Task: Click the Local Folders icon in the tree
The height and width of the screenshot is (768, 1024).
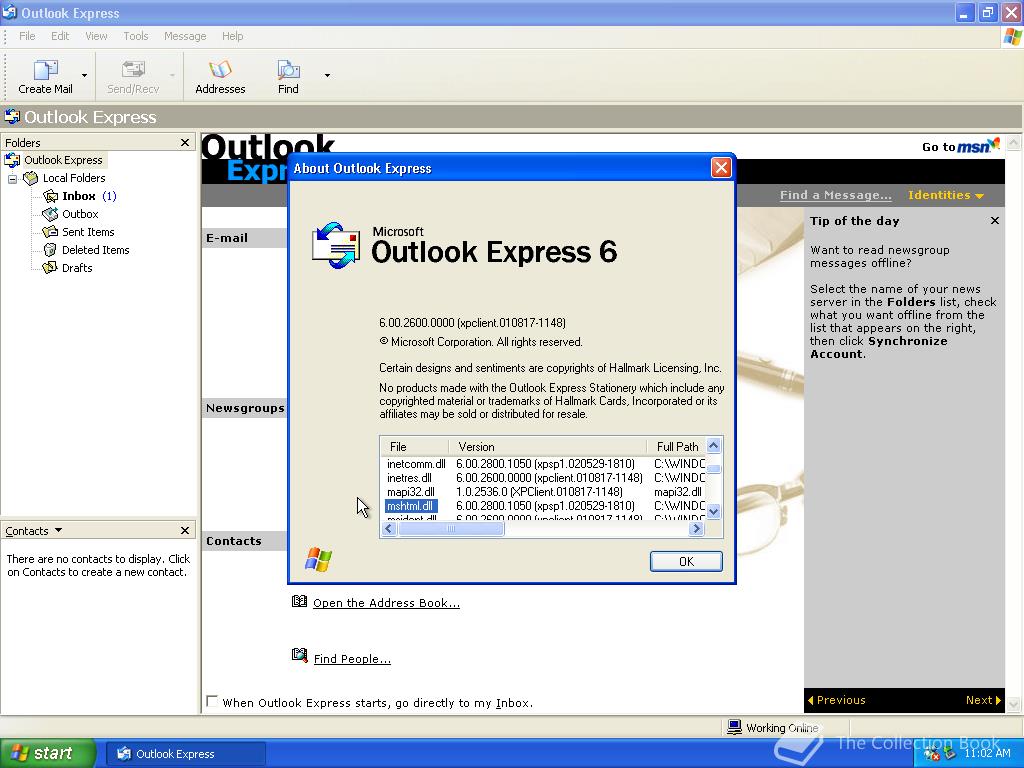Action: (x=31, y=178)
